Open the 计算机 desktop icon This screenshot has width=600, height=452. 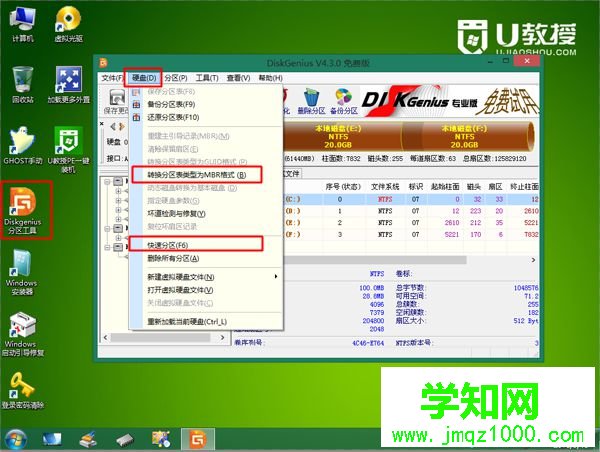click(23, 24)
